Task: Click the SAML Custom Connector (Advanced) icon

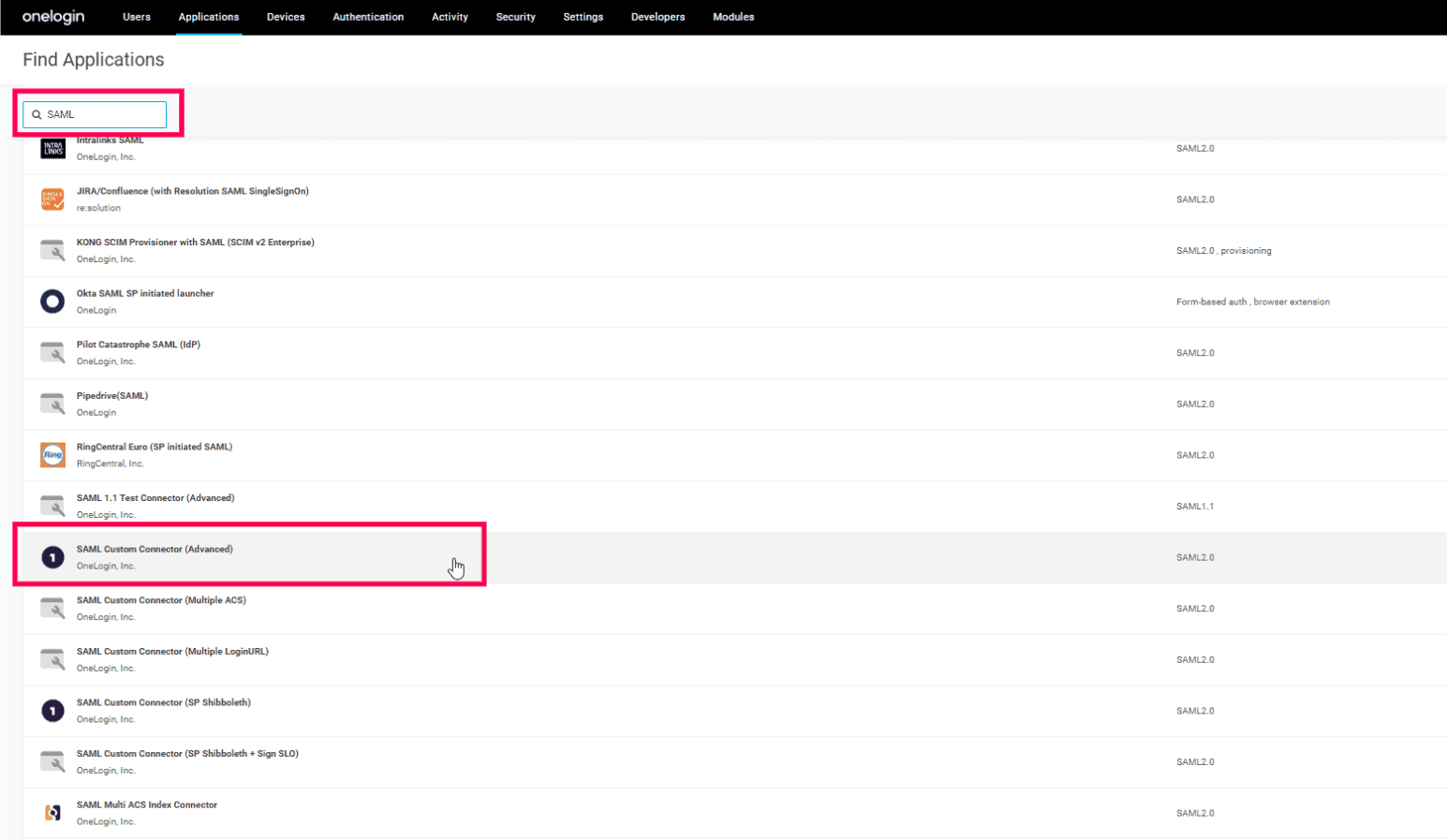Action: [52, 557]
